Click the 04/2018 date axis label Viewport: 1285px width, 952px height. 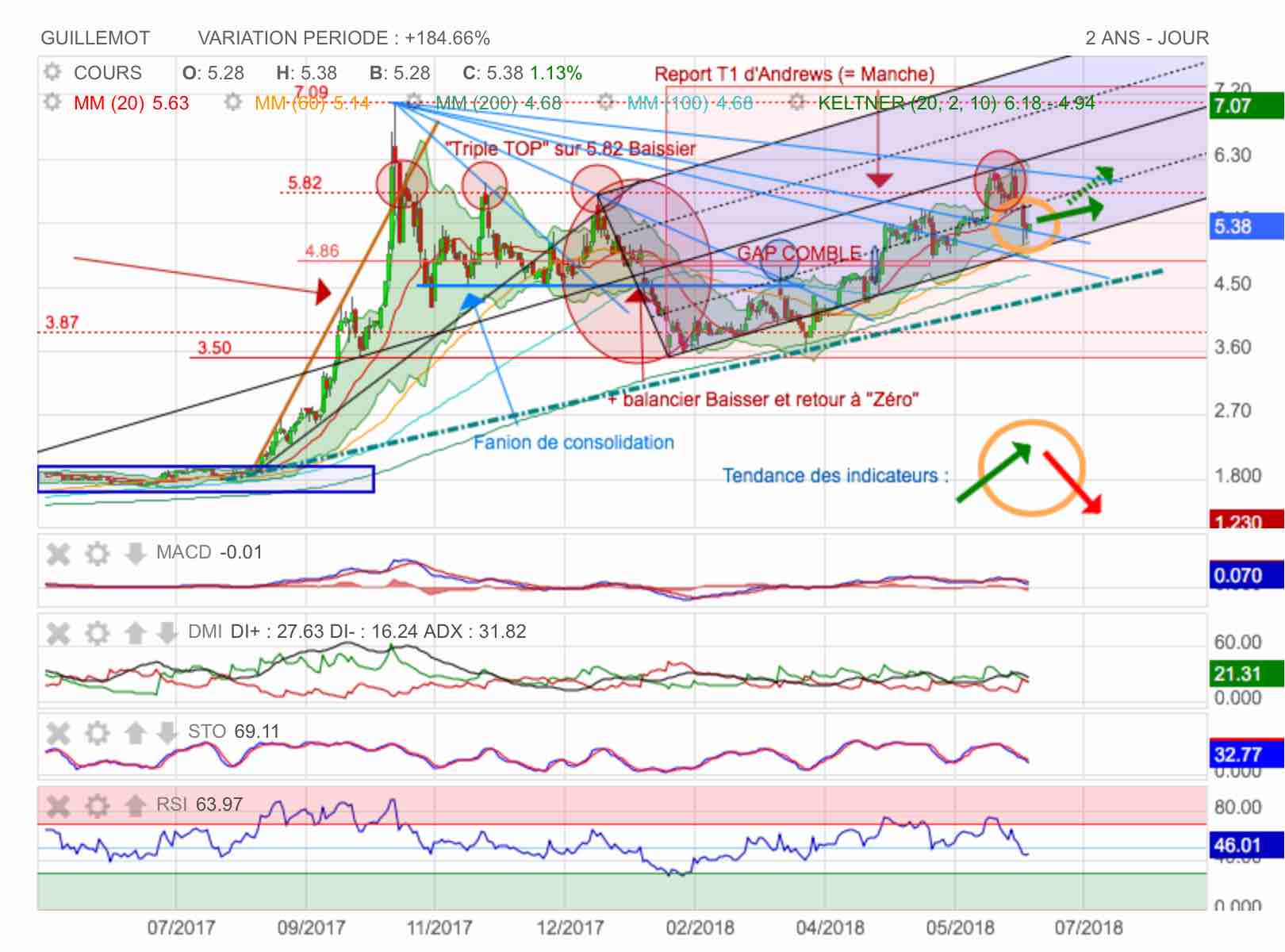830,927
